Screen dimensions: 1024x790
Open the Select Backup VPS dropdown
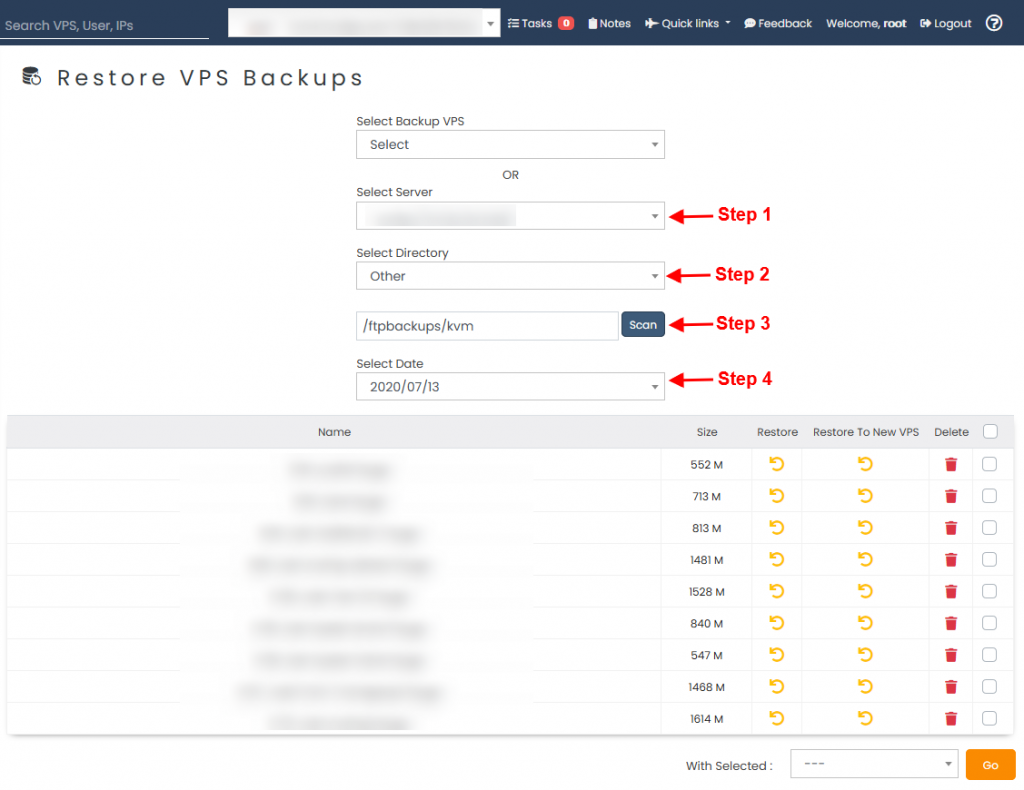pyautogui.click(x=510, y=144)
